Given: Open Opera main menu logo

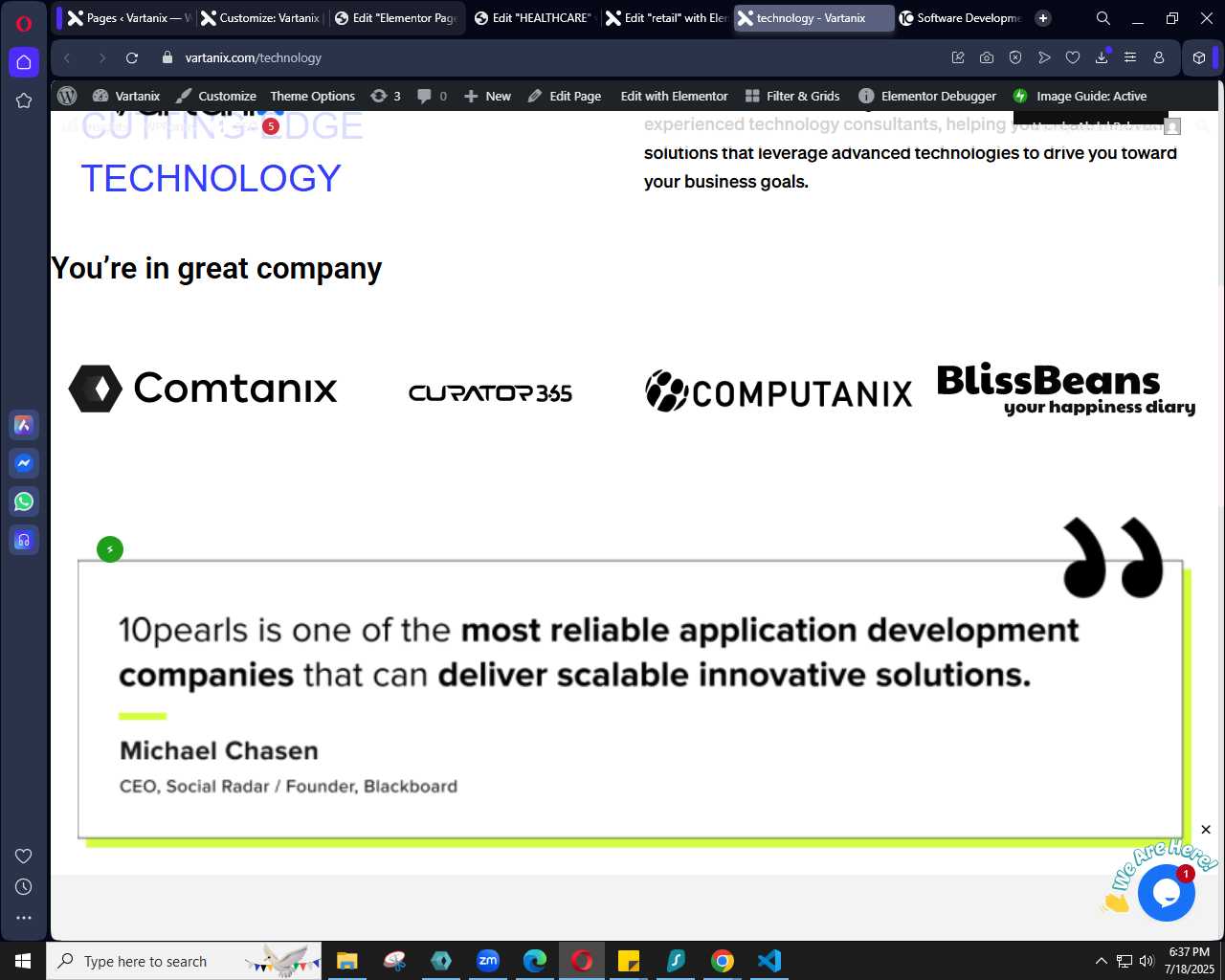Looking at the screenshot, I should (24, 23).
